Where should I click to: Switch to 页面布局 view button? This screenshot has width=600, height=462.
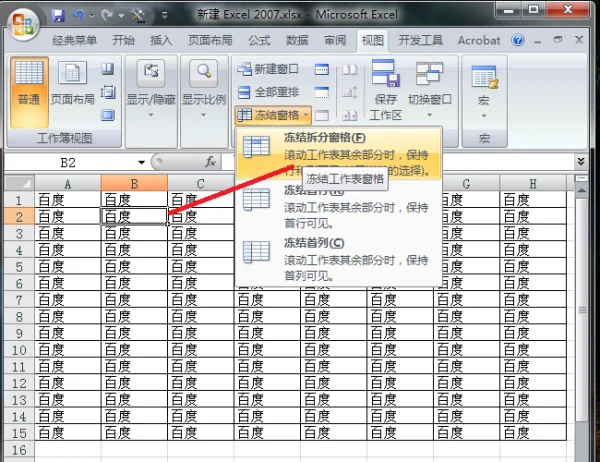click(72, 83)
